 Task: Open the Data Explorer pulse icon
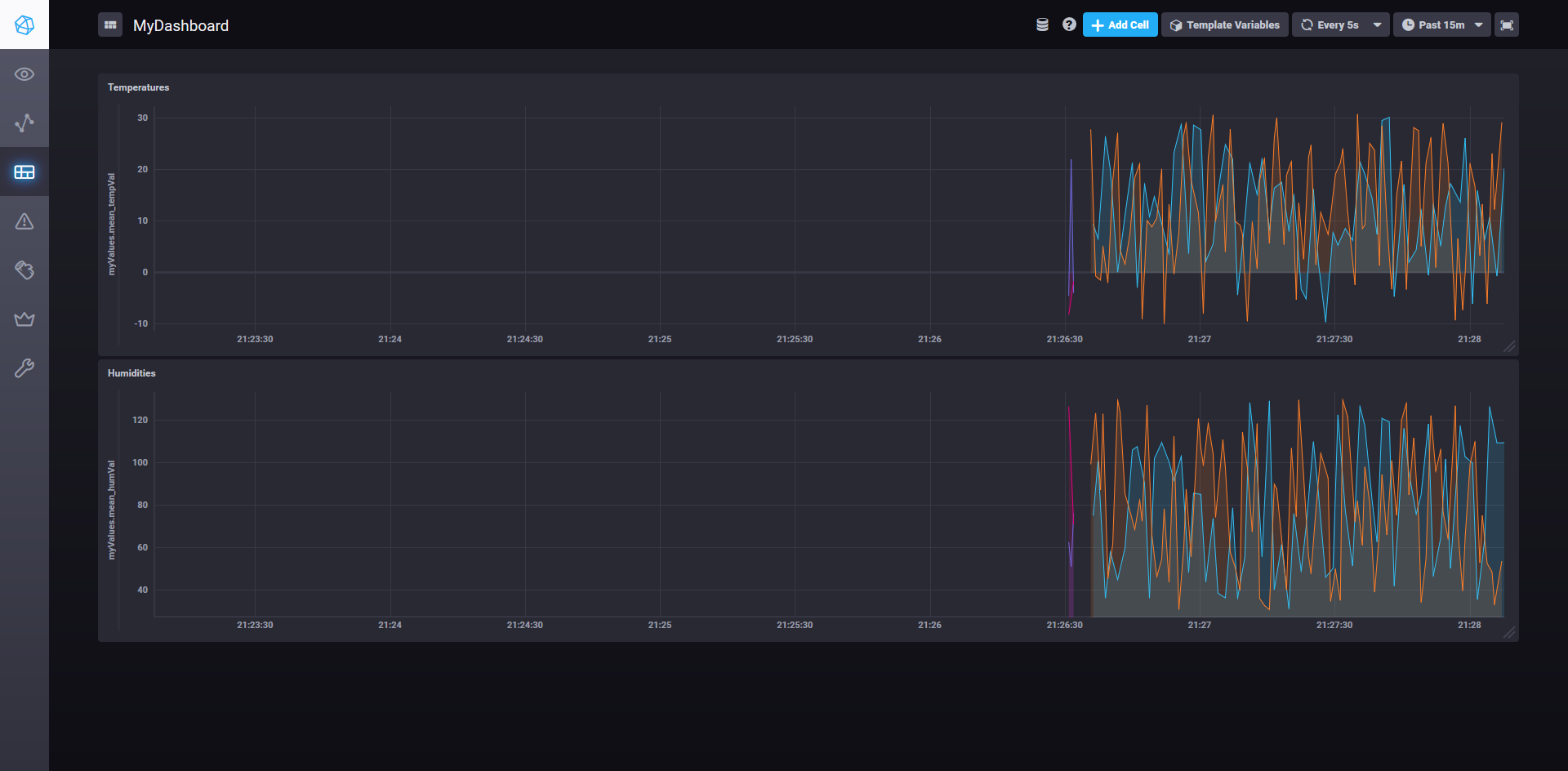(24, 123)
